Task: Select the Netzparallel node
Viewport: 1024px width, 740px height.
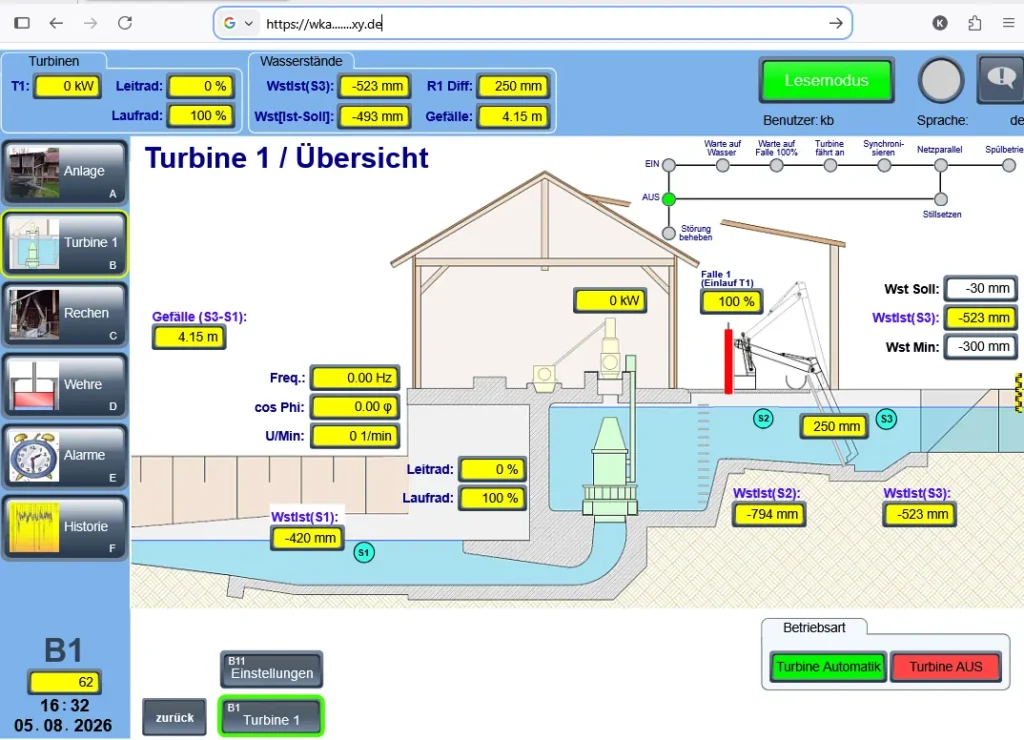Action: (940, 165)
